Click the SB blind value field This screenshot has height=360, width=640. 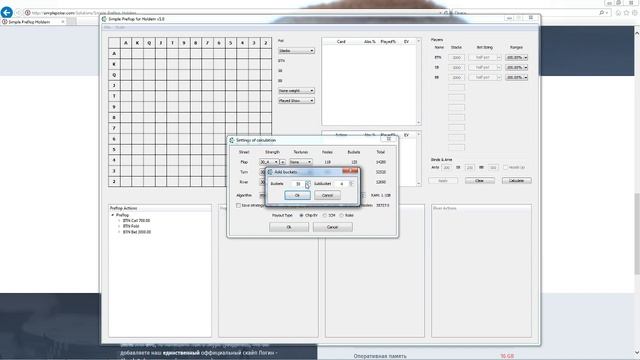pos(469,167)
